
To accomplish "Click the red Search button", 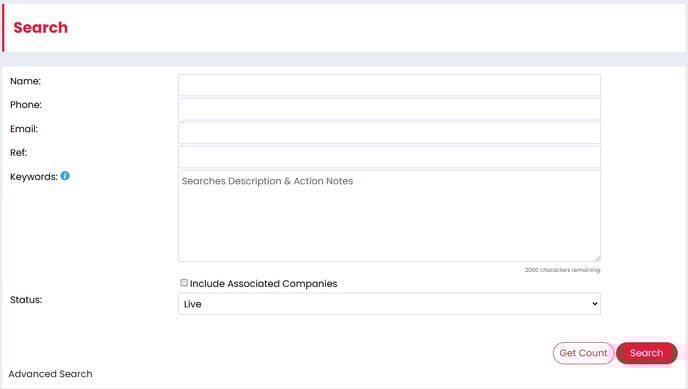I will click(646, 353).
